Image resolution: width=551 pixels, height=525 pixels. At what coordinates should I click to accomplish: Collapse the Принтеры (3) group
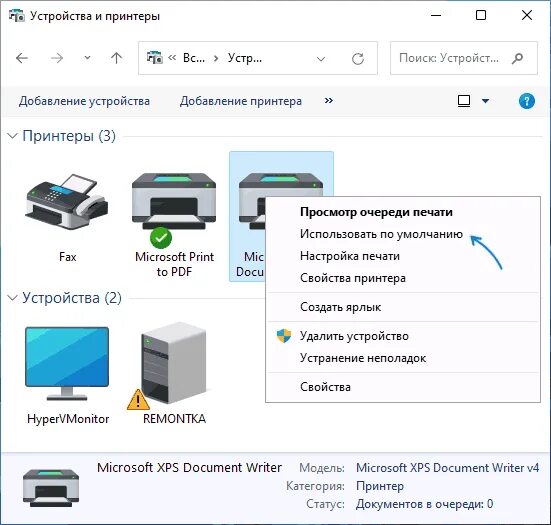coord(12,136)
